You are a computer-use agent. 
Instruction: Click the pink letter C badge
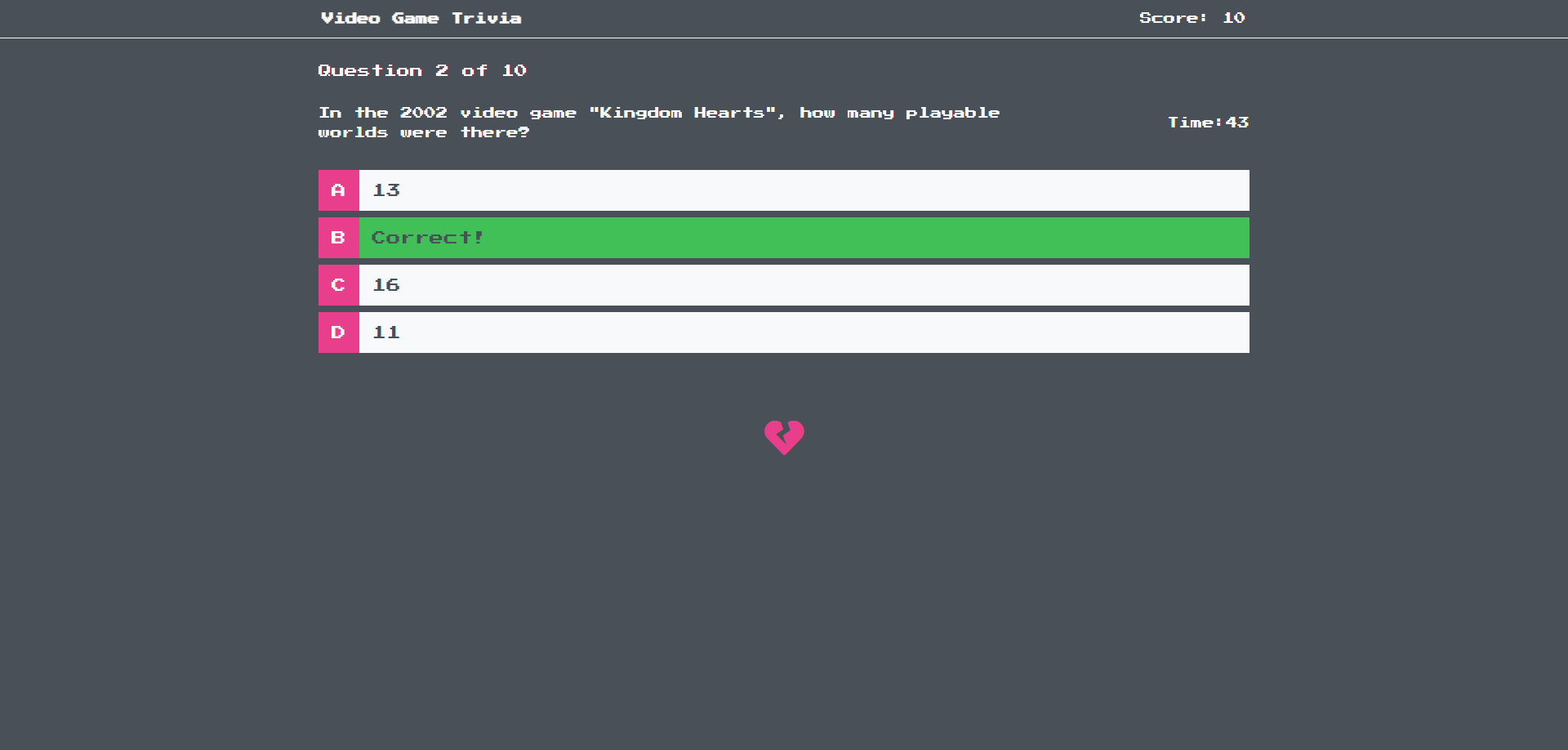(338, 284)
